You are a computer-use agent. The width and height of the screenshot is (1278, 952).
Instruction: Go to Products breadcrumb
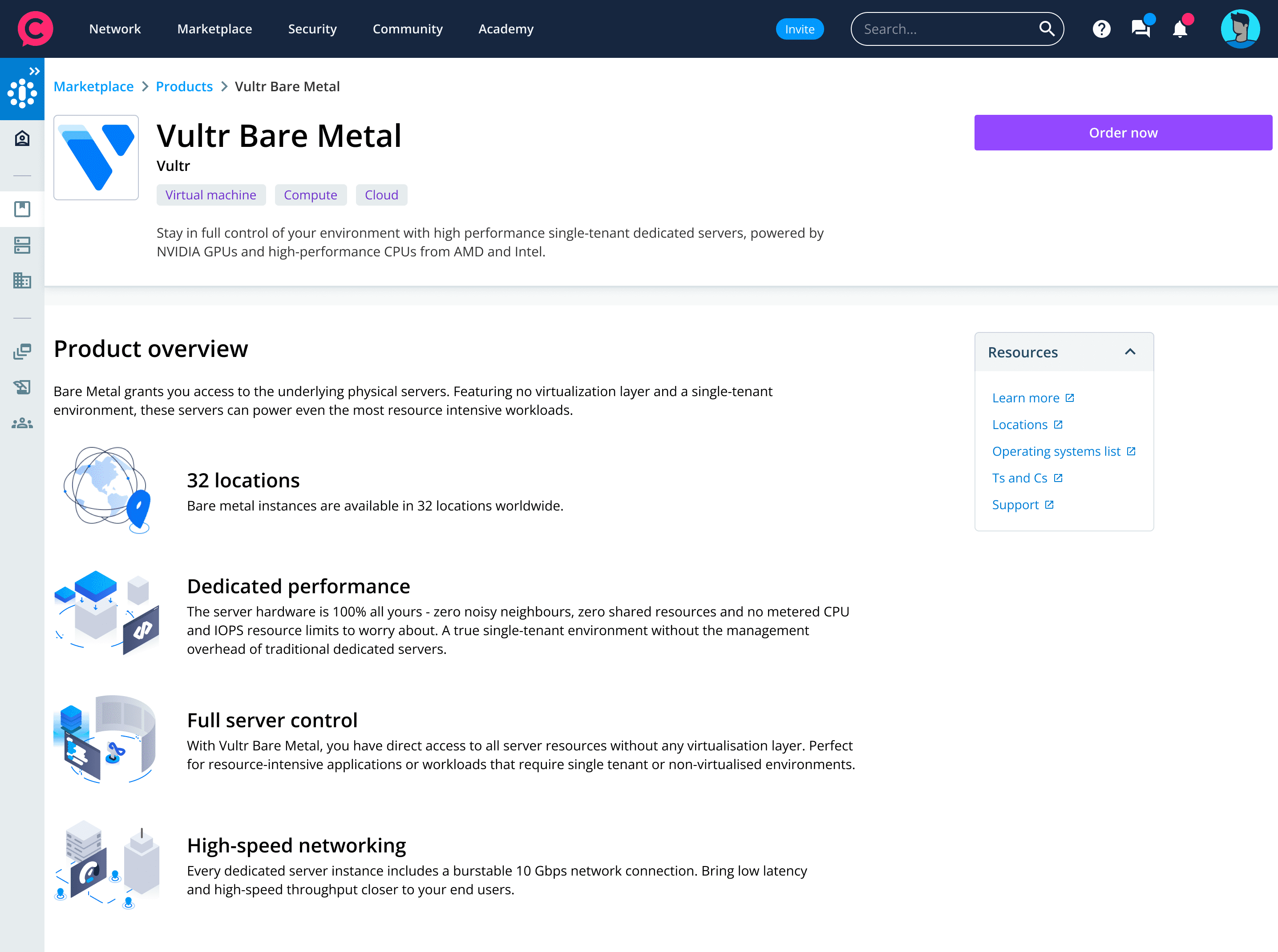pyautogui.click(x=184, y=86)
